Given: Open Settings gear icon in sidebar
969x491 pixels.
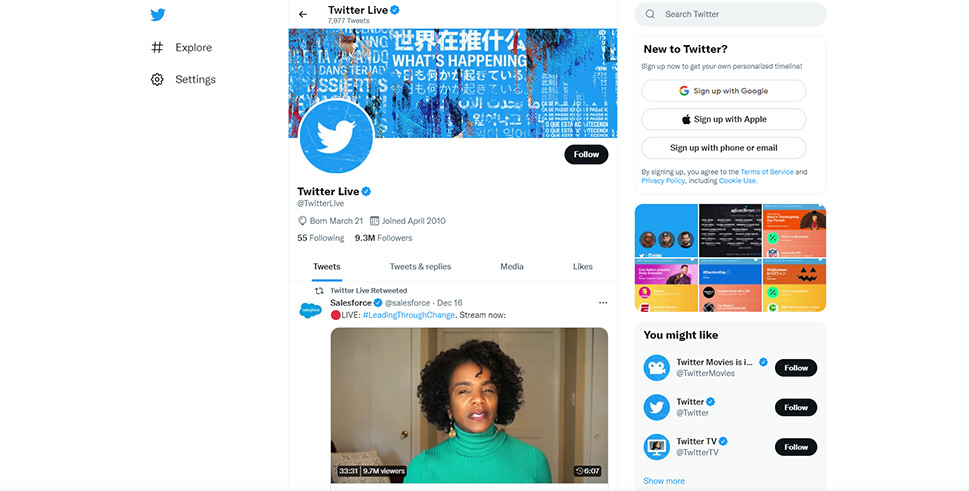Looking at the screenshot, I should [x=157, y=79].
